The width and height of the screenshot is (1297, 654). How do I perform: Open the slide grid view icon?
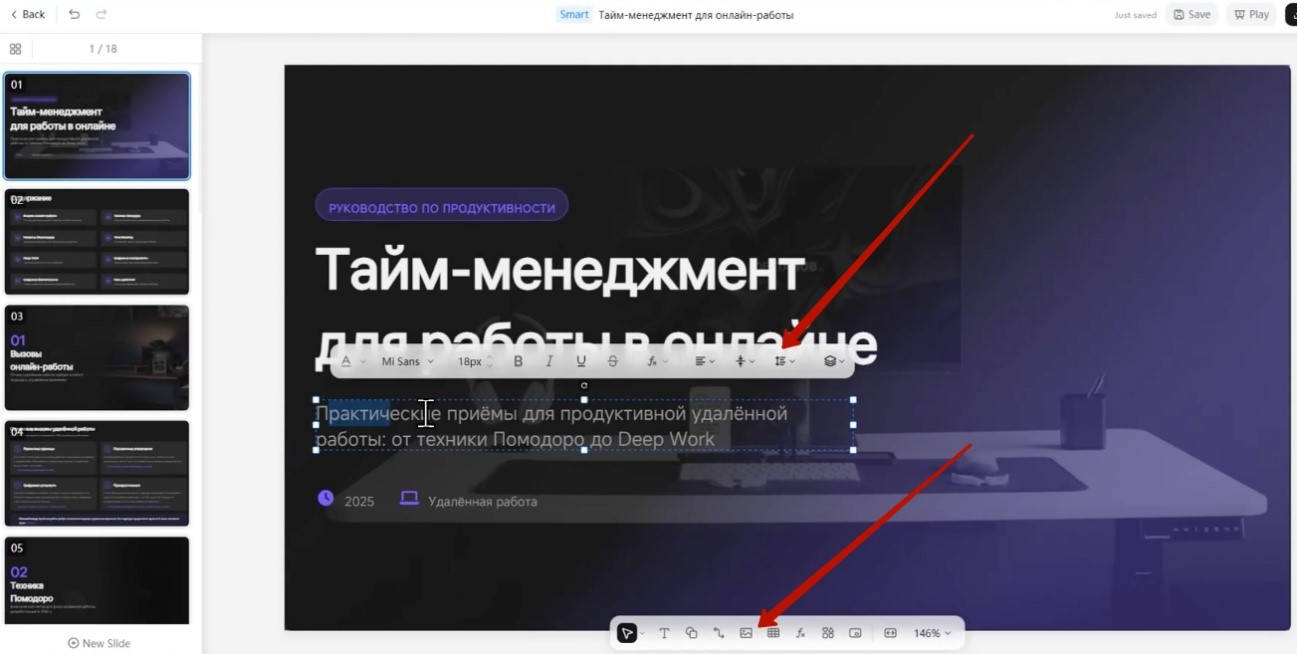[15, 49]
